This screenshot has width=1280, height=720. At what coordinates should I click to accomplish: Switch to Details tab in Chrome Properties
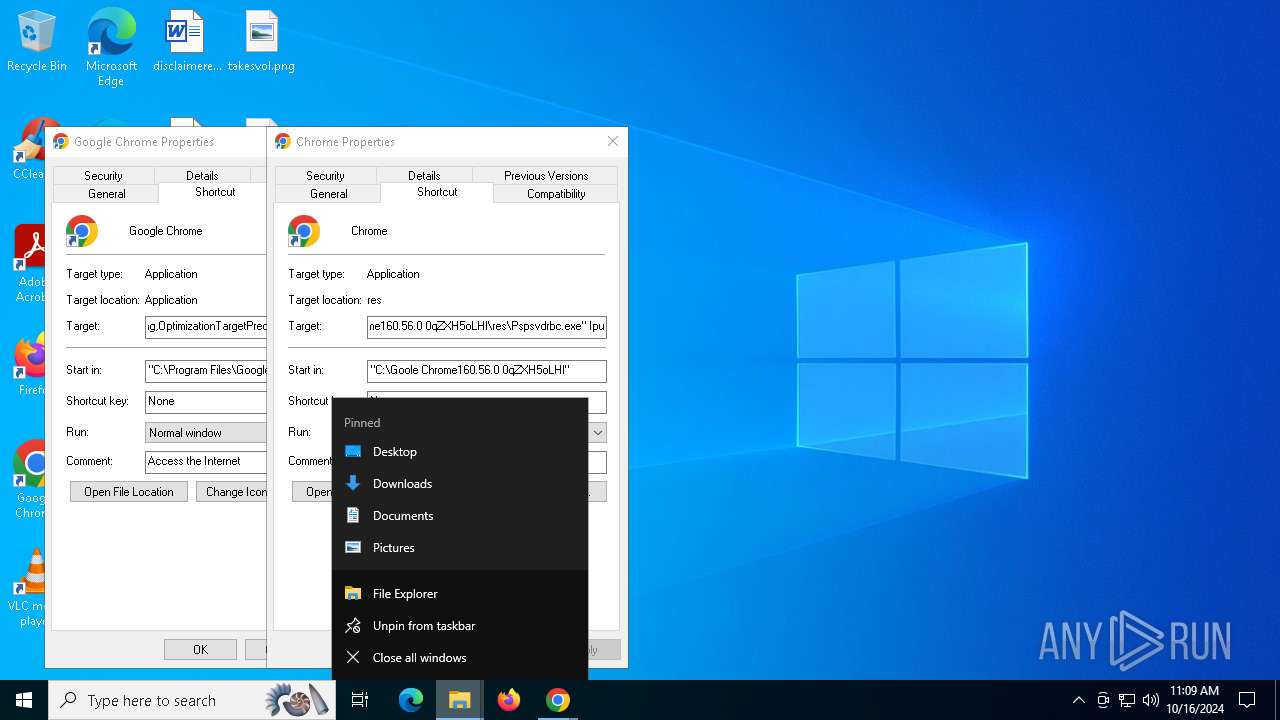point(424,176)
